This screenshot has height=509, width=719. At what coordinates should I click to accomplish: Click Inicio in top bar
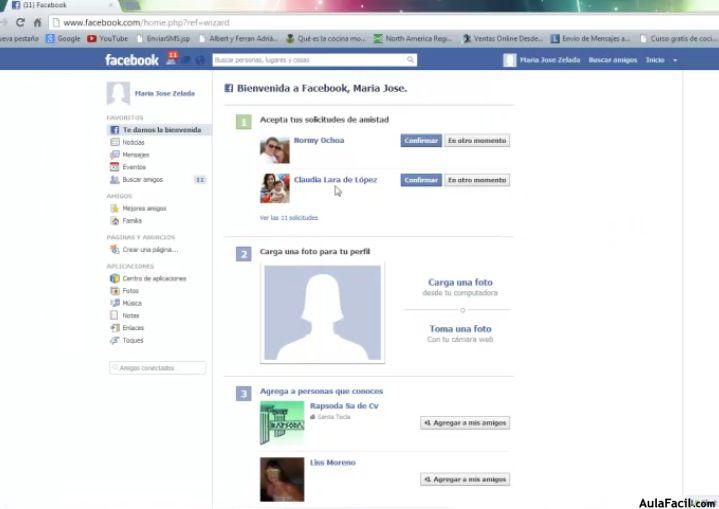pyautogui.click(x=655, y=60)
